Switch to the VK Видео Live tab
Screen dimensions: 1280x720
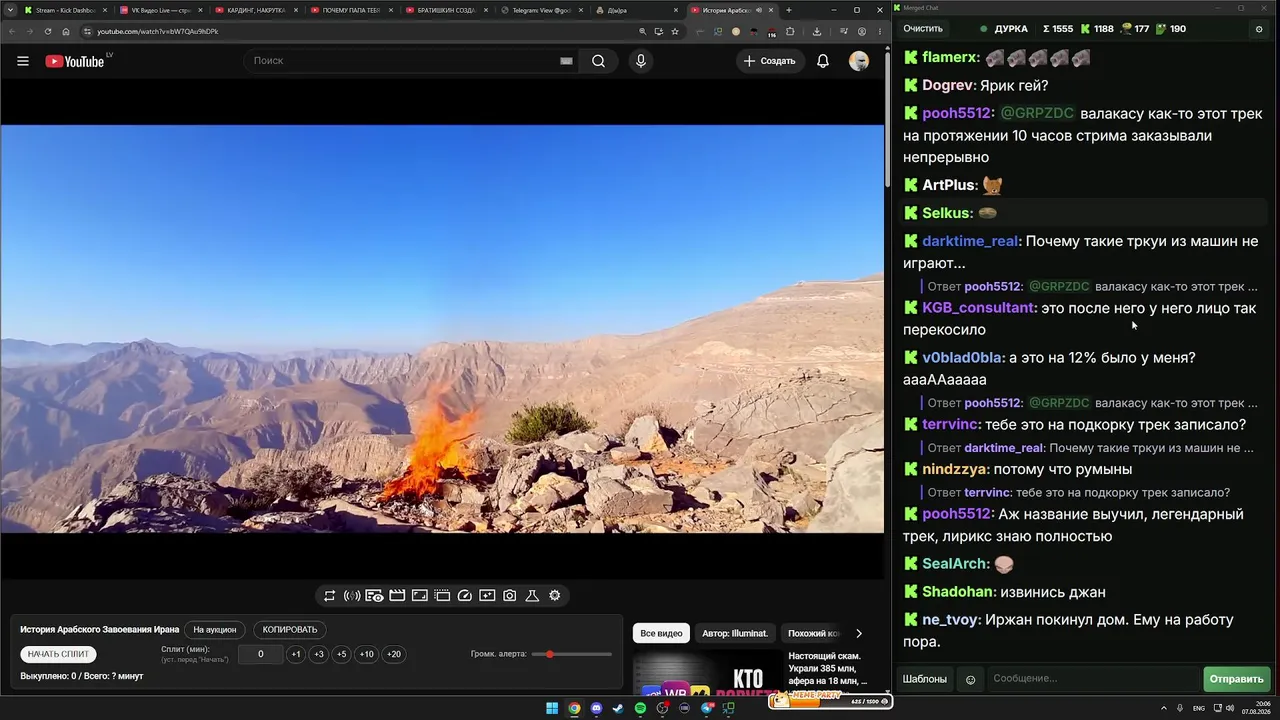tap(160, 10)
